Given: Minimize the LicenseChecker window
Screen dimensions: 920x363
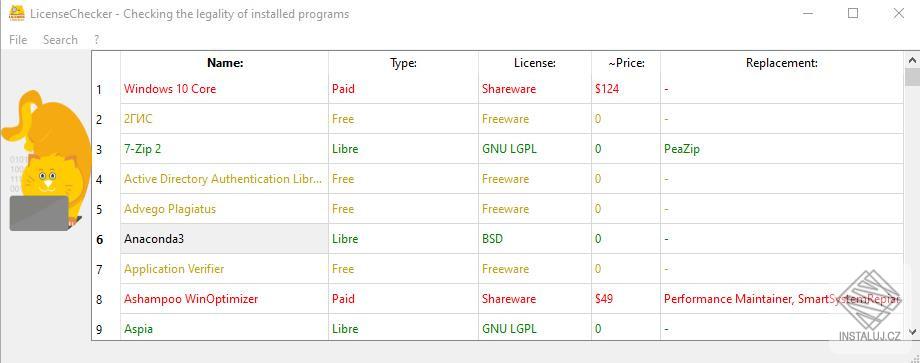Looking at the screenshot, I should (x=807, y=13).
